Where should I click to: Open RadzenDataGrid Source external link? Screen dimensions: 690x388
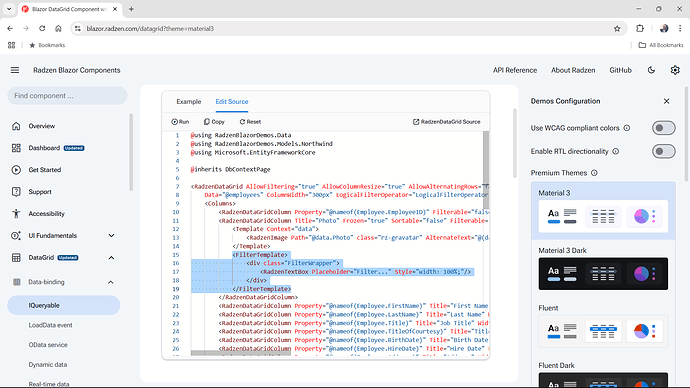pos(447,122)
